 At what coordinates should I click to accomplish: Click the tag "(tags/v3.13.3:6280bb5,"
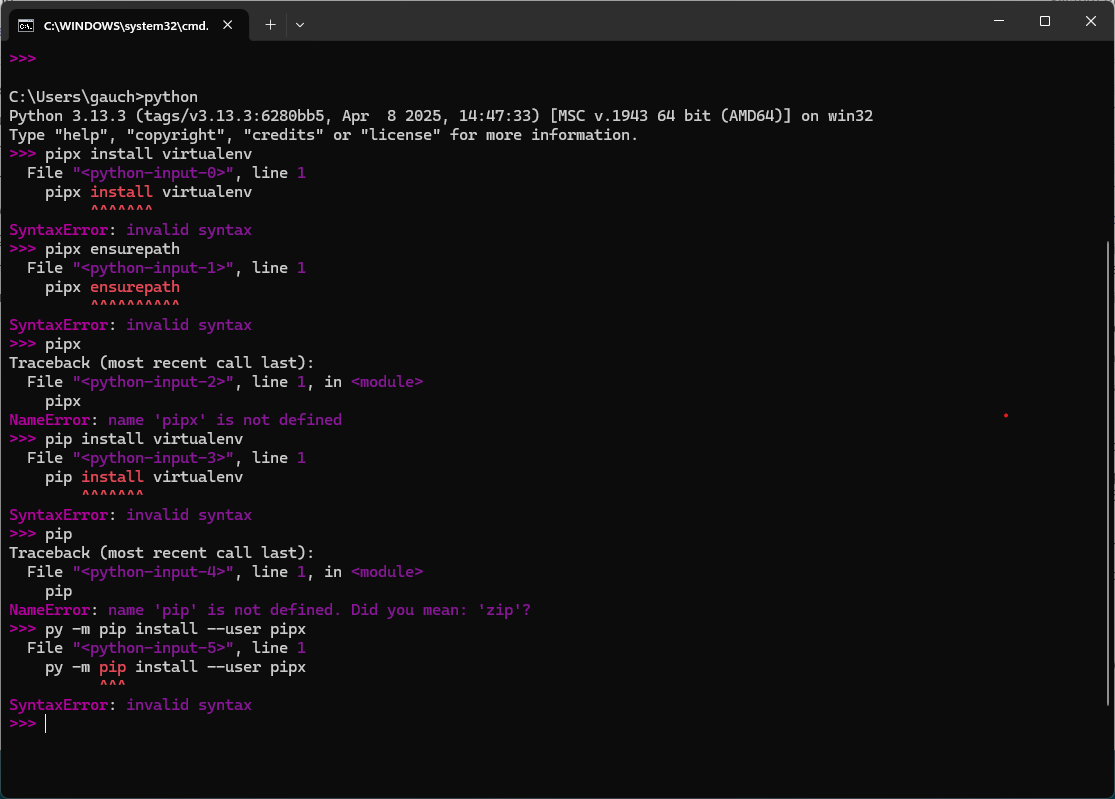click(x=235, y=116)
